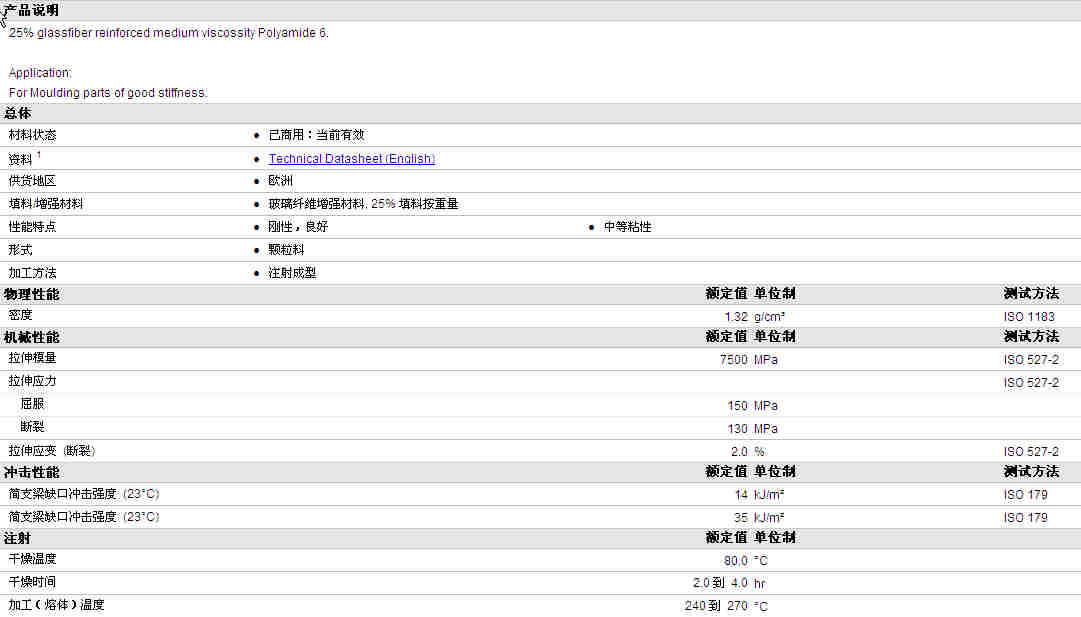
Task: Select the 加工方法 row label
Action: tap(32, 273)
